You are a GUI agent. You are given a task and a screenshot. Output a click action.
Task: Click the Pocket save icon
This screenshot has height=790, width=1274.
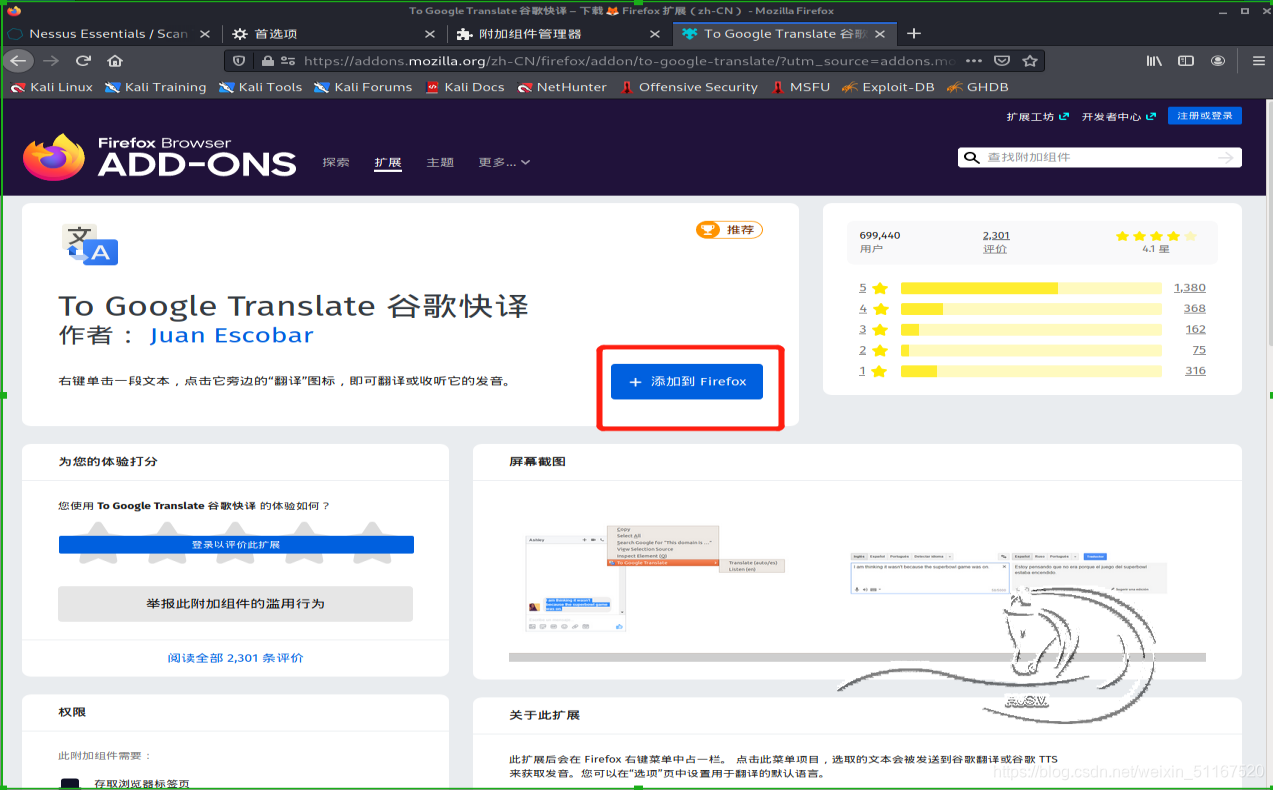(x=1002, y=61)
